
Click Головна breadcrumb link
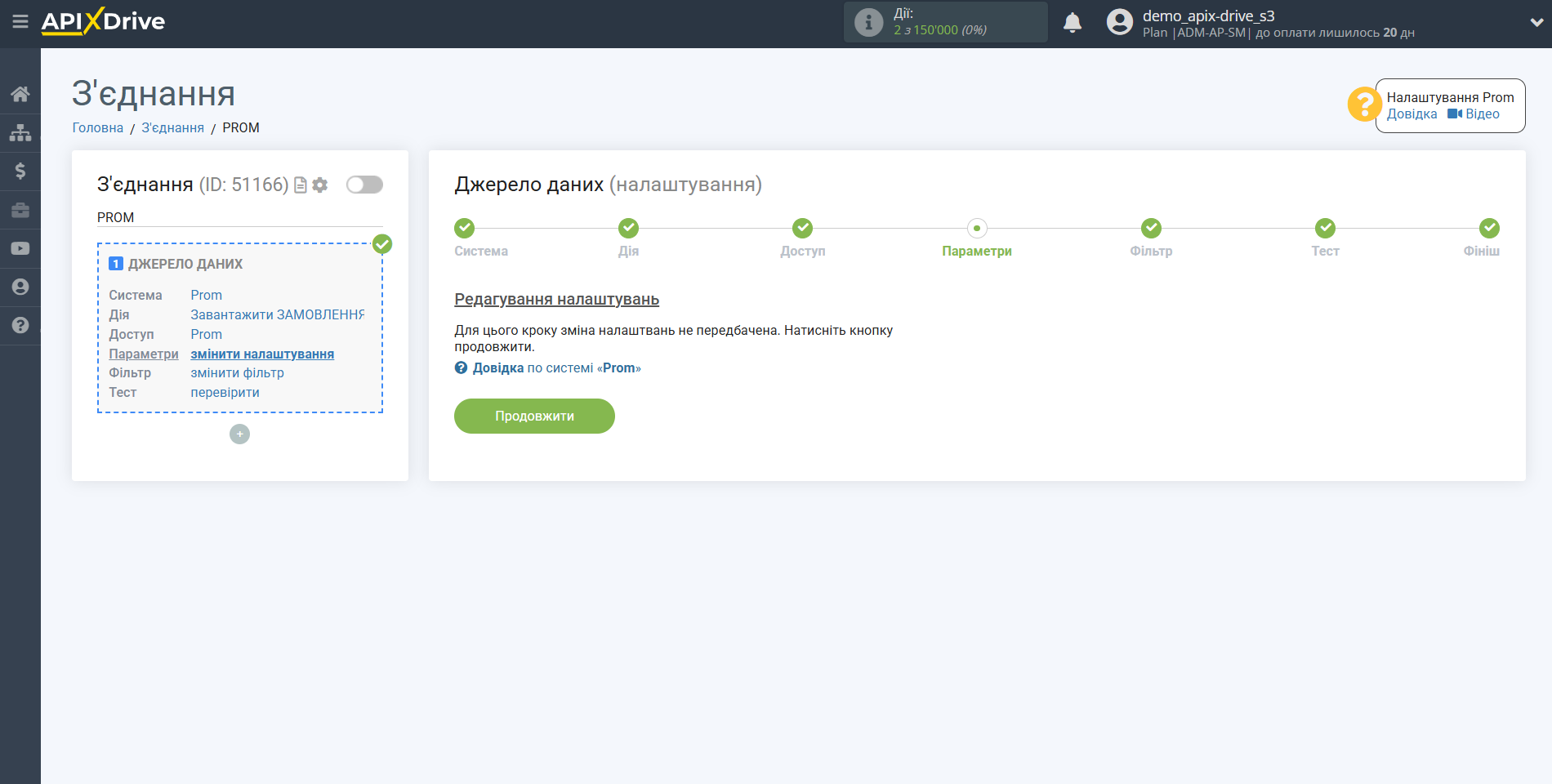98,128
